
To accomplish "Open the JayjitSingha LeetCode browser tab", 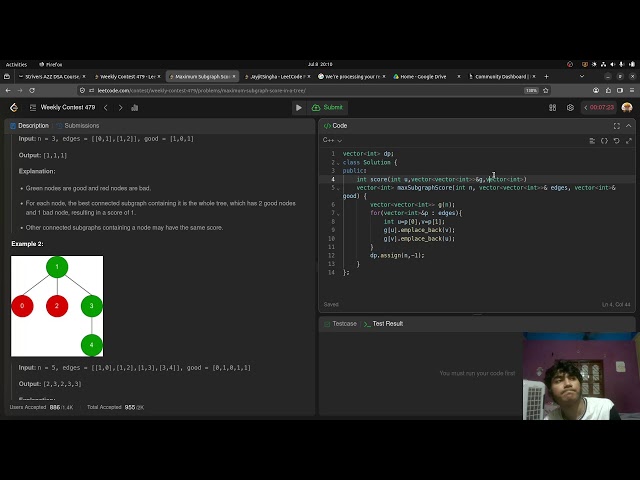I will click(x=277, y=76).
